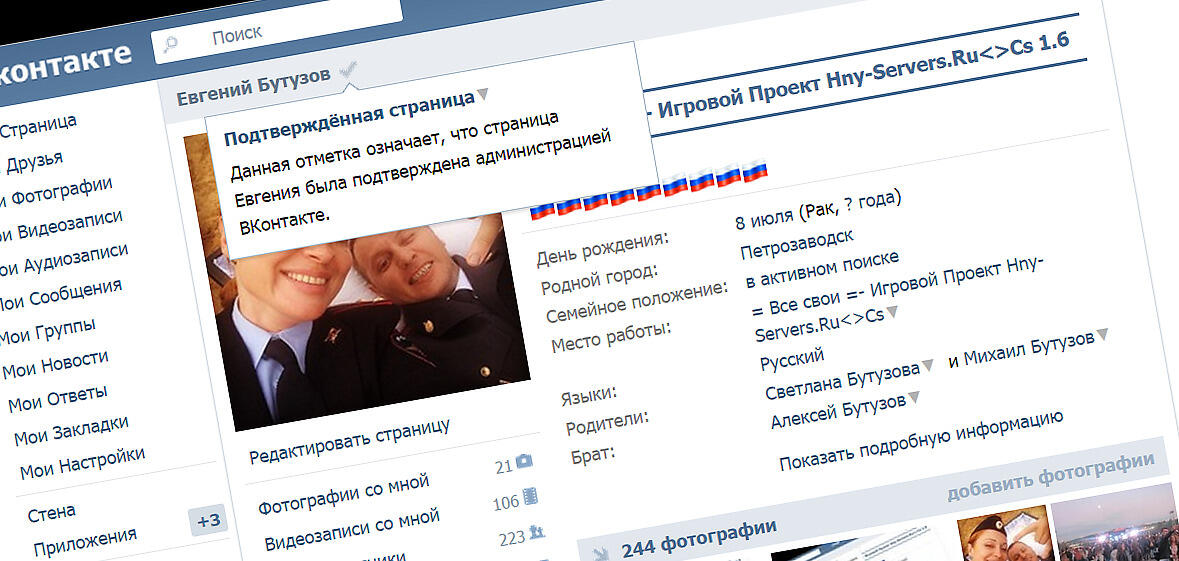Image resolution: width=1179 pixels, height=561 pixels.
Task: Click добавить фотографии link
Action: (x=1050, y=476)
